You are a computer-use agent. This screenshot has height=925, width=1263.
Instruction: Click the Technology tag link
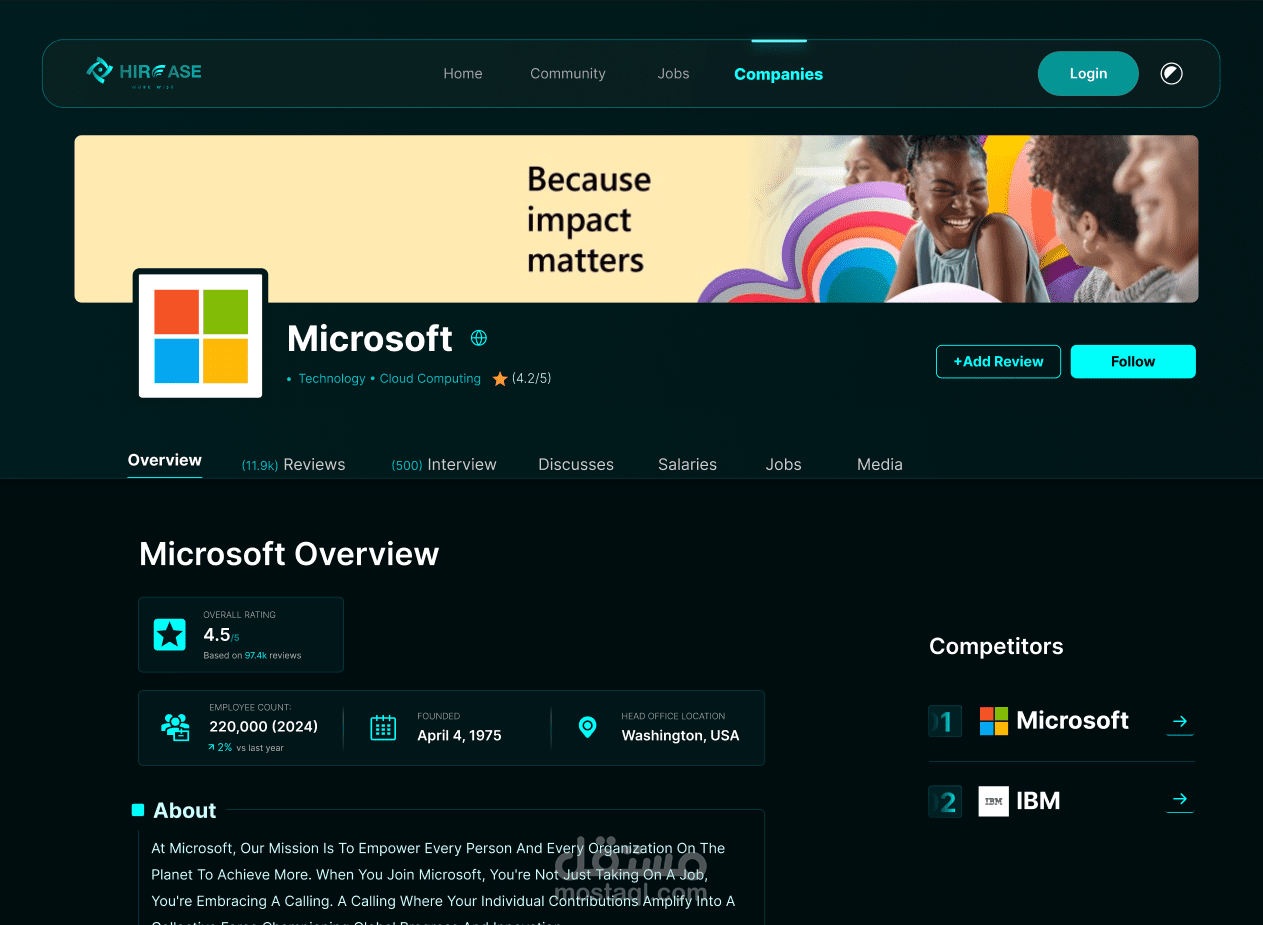pyautogui.click(x=332, y=379)
